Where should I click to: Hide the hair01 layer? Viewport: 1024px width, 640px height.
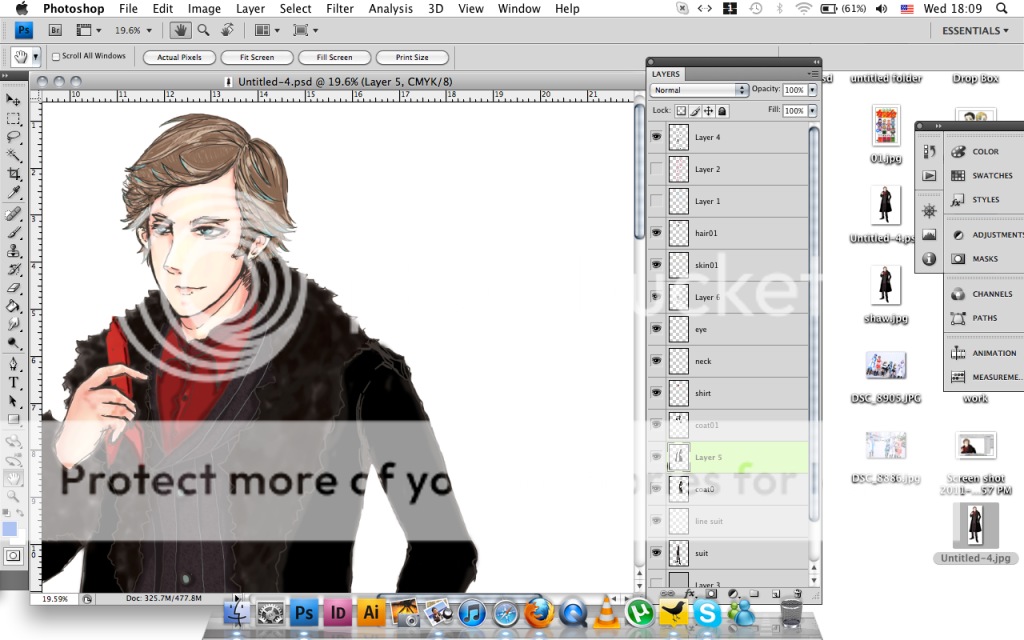(656, 233)
